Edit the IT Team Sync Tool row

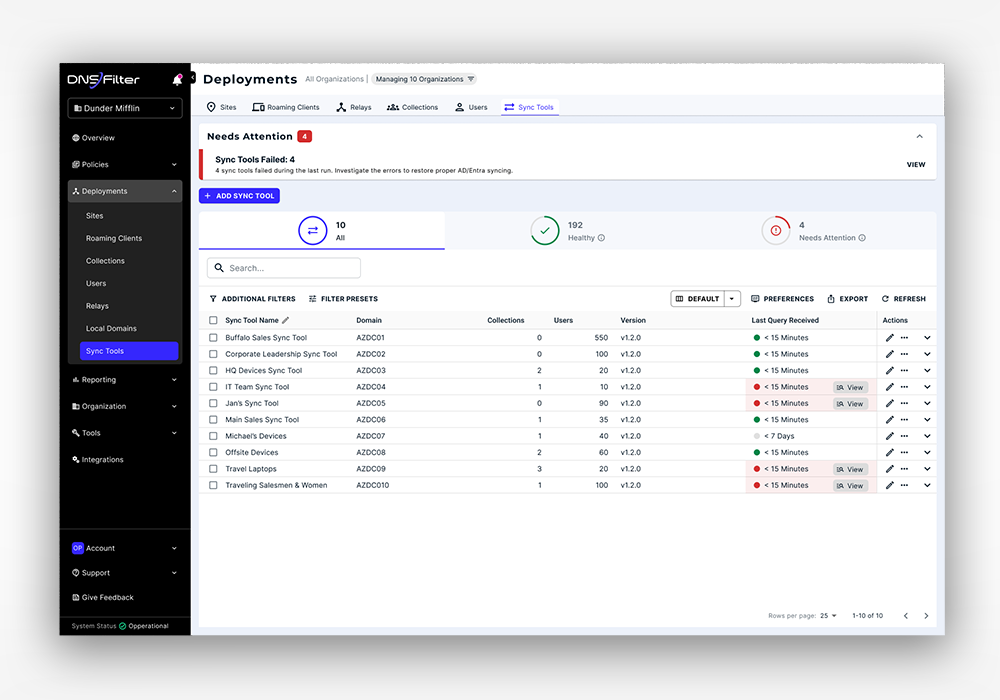pyautogui.click(x=890, y=387)
